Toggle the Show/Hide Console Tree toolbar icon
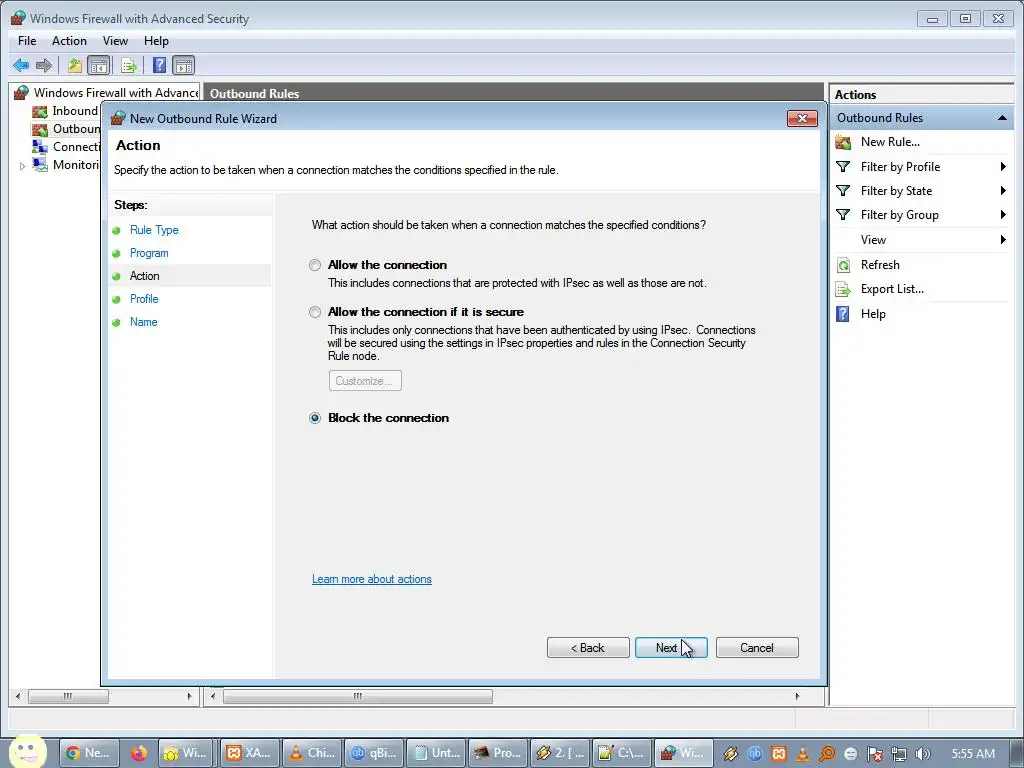This screenshot has height=768, width=1024. 99,65
